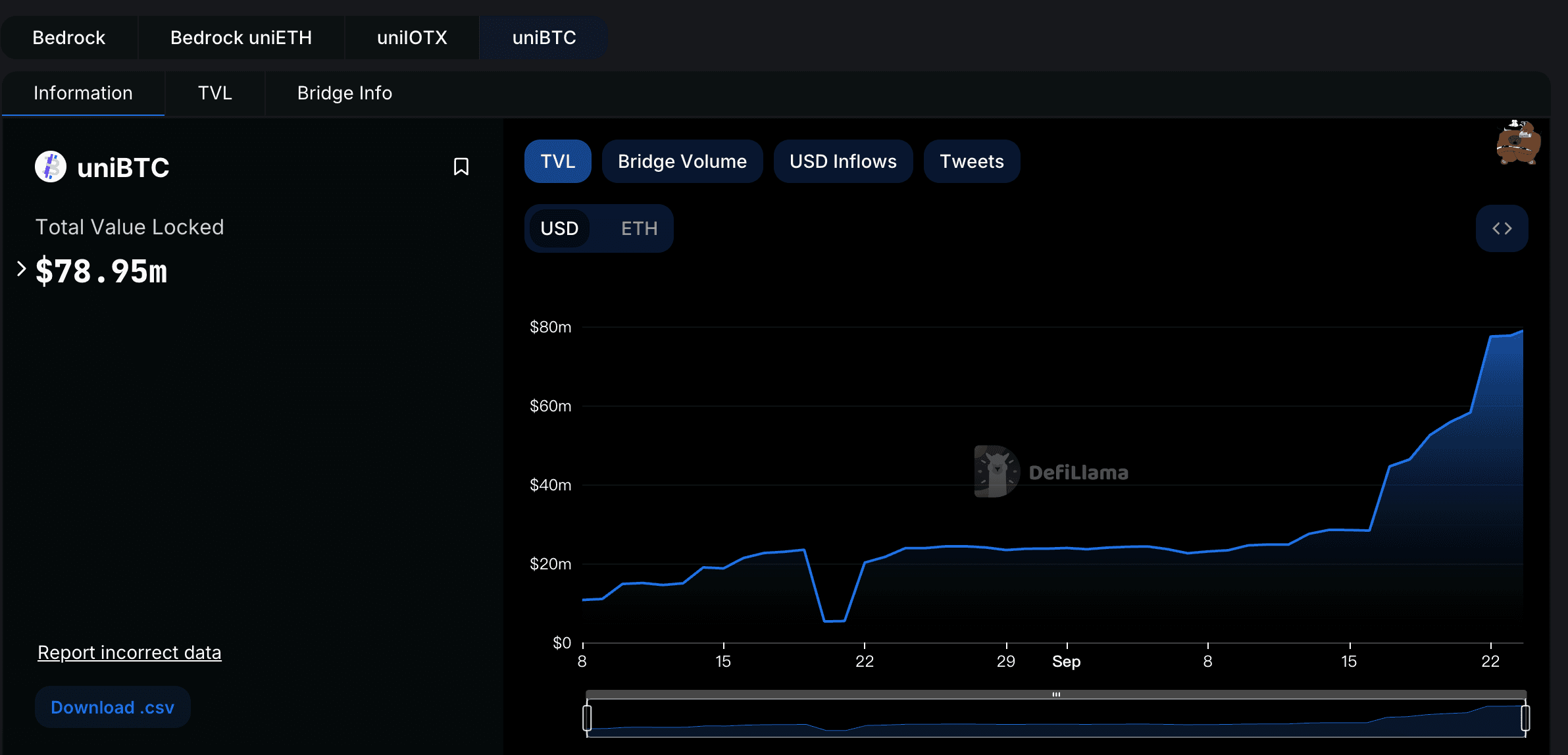Screen dimensions: 1568x755
Task: Click the $20m y-axis label
Action: tap(551, 564)
